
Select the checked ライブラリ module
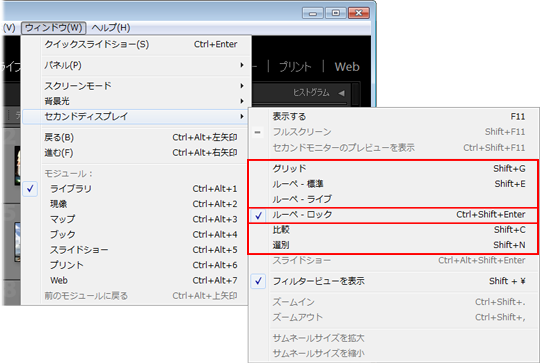click(x=136, y=189)
